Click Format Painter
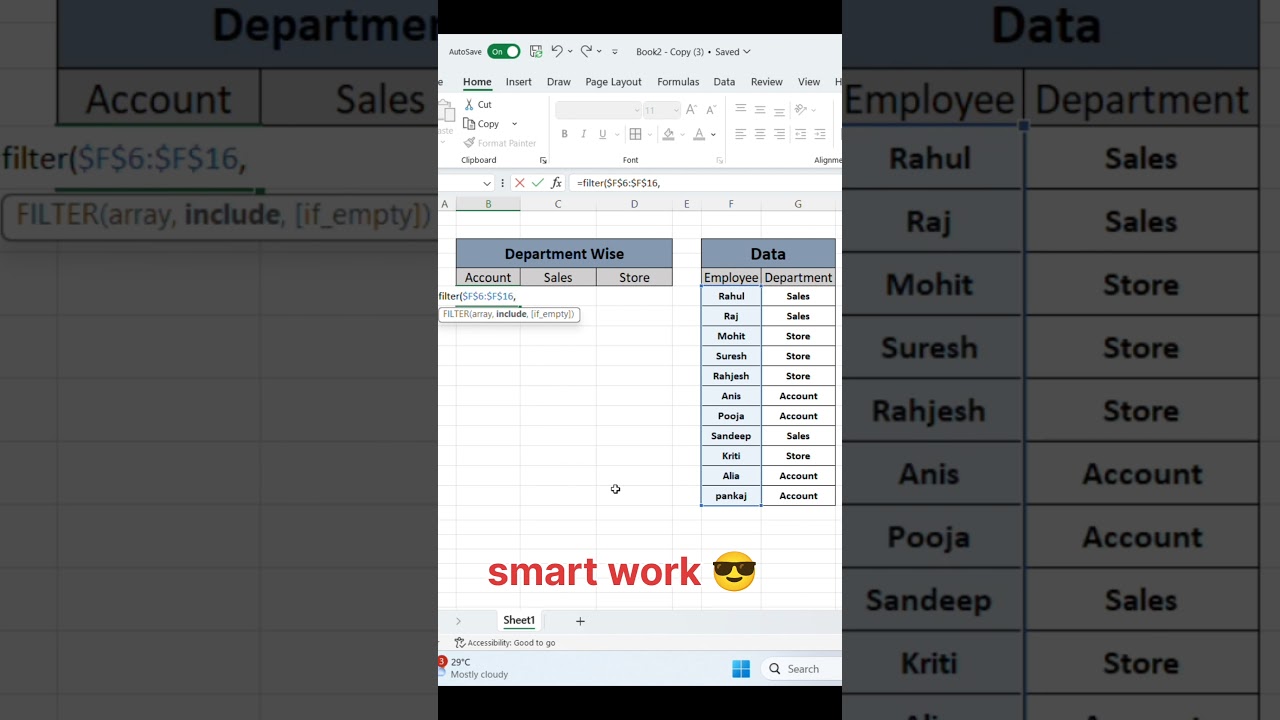Image resolution: width=1280 pixels, height=720 pixels. click(500, 143)
